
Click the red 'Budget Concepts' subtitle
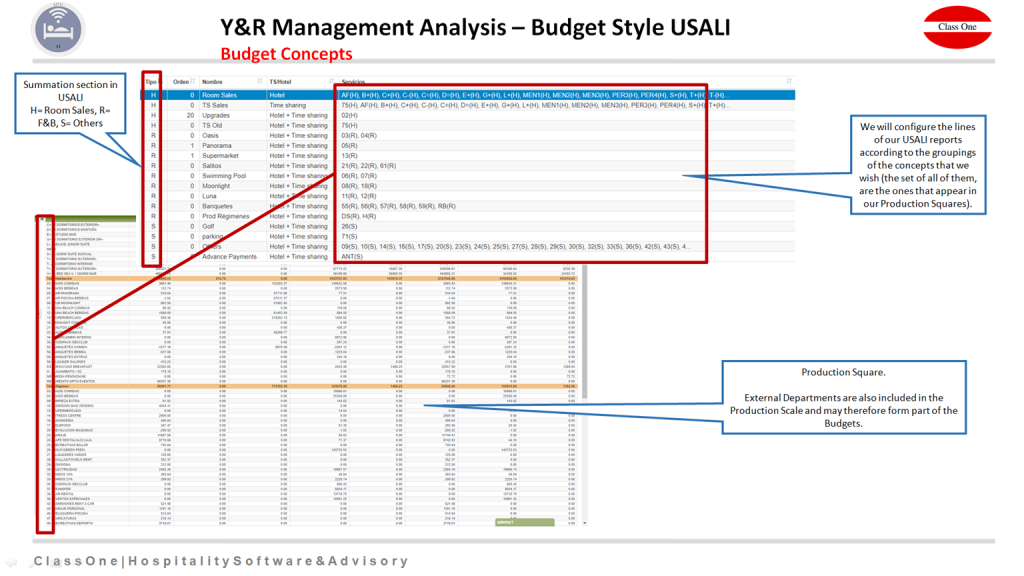[x=286, y=54]
